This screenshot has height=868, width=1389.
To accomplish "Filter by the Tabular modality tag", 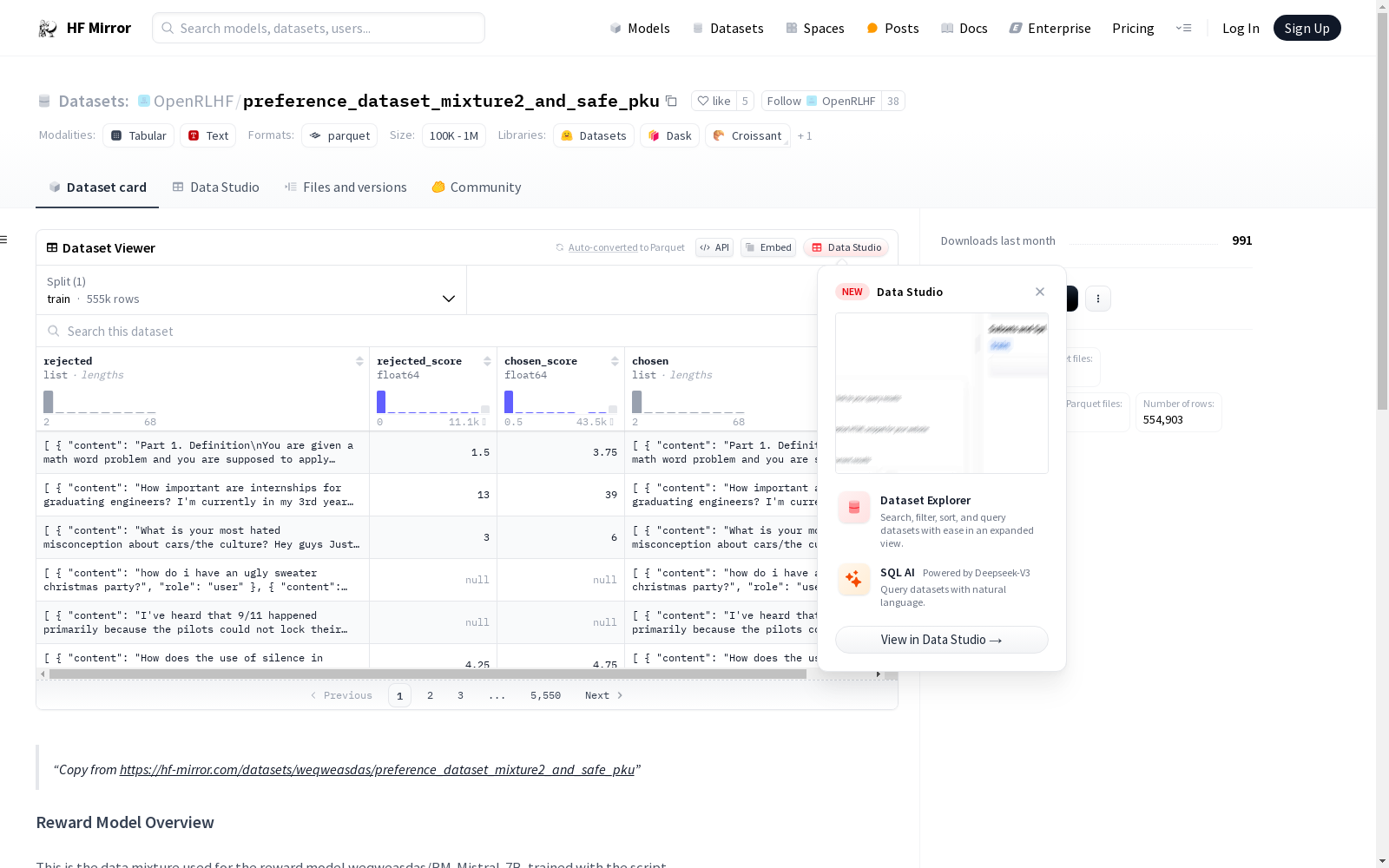I will pos(139,135).
